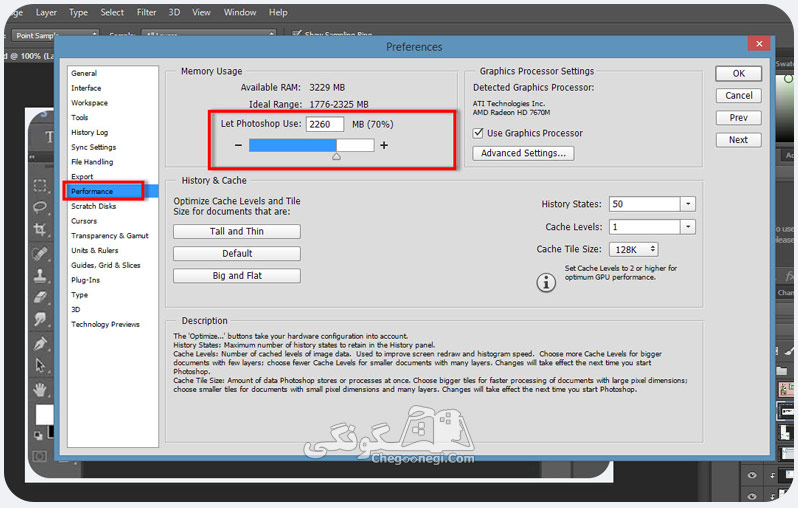Hide the upper layer via eye icon
The image size is (798, 508).
[752, 475]
